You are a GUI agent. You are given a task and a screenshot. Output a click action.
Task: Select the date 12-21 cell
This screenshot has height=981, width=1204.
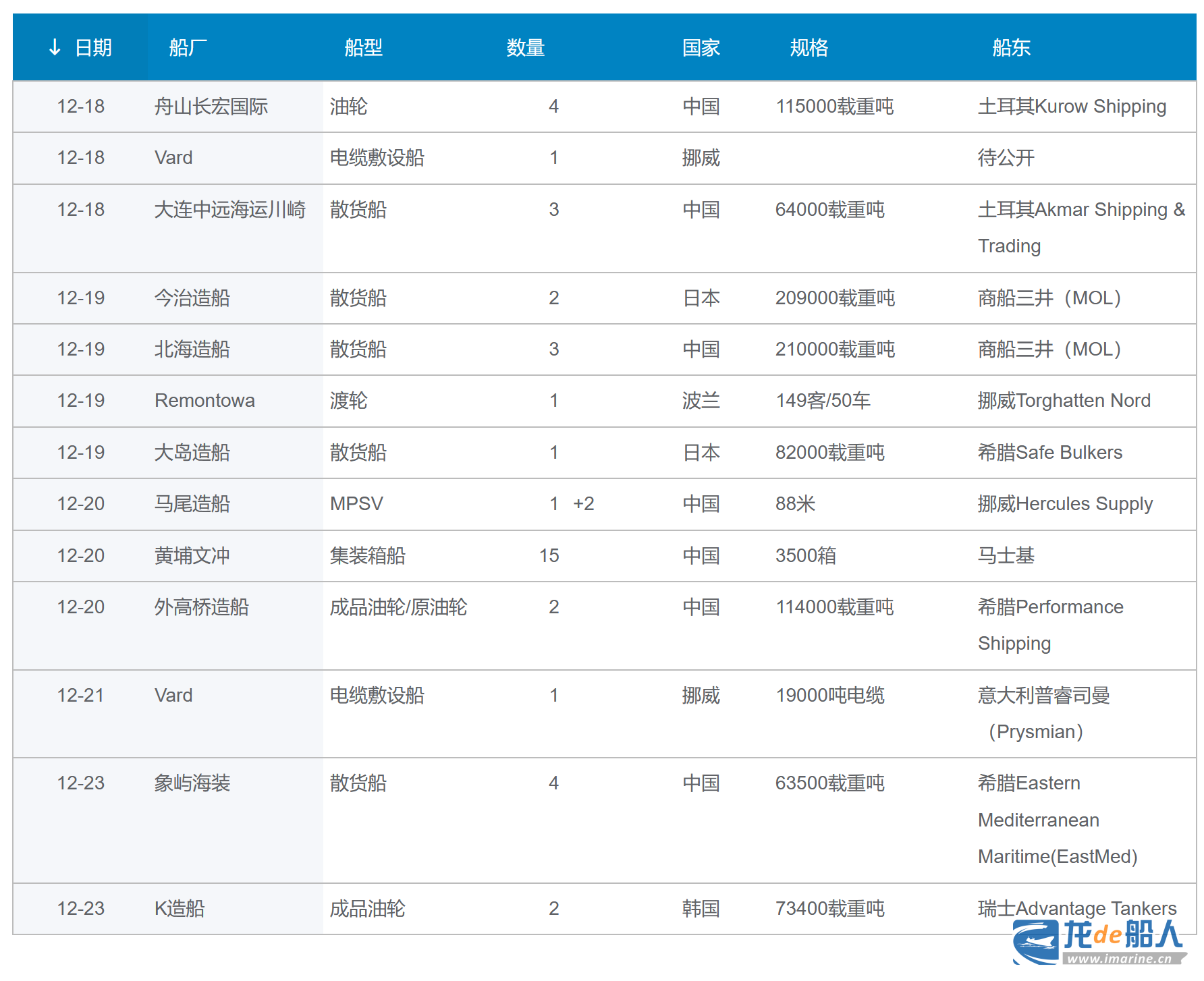click(81, 696)
